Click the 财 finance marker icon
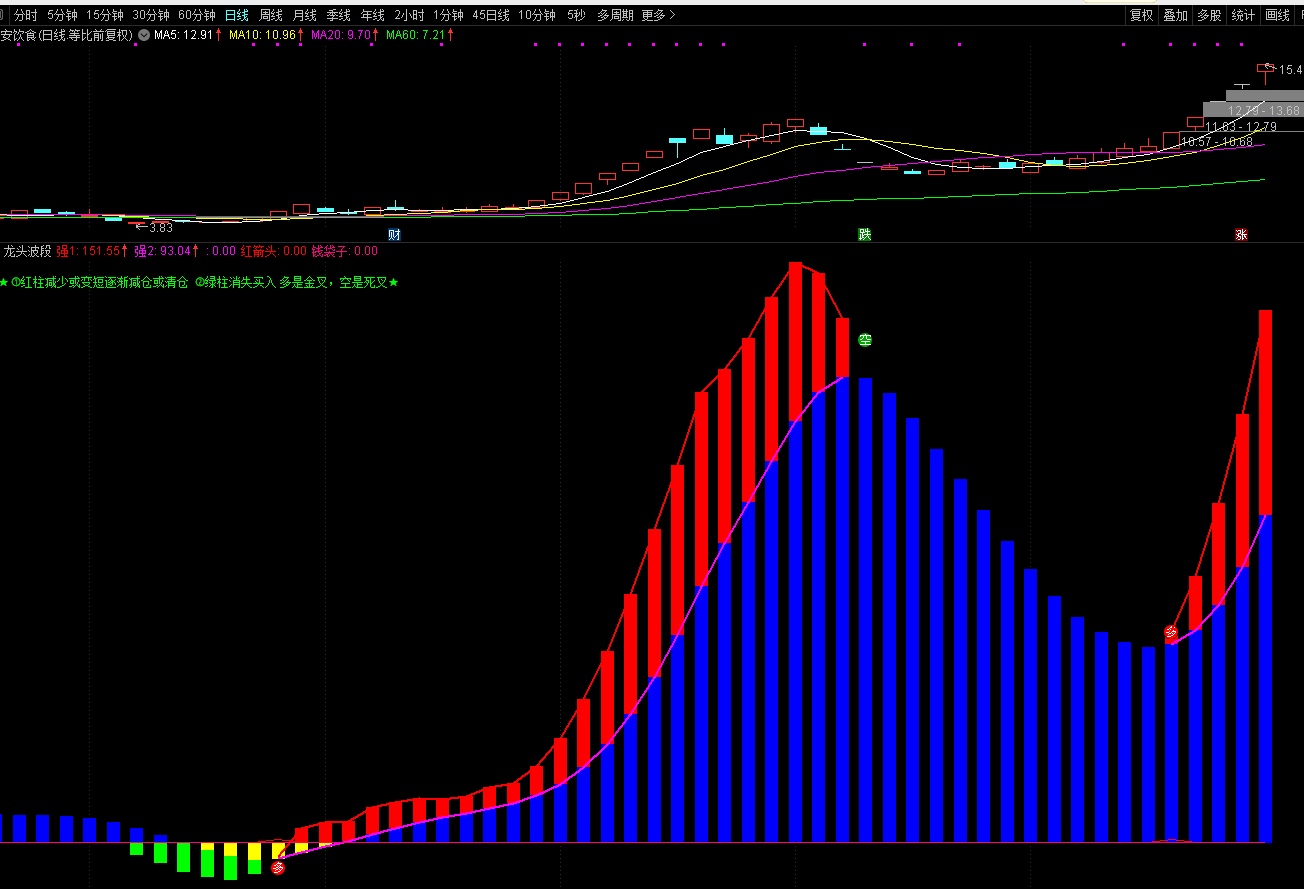1304x889 pixels. (394, 235)
